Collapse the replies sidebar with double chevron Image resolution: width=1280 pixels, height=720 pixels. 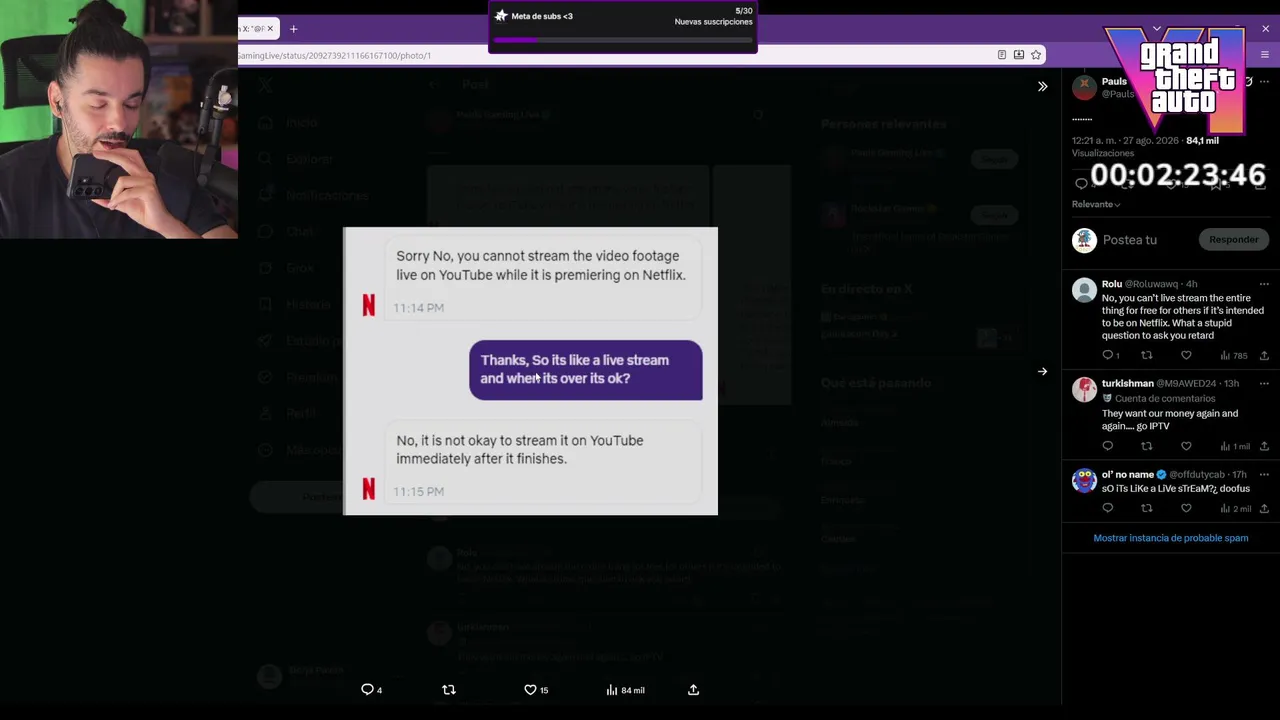1042,87
